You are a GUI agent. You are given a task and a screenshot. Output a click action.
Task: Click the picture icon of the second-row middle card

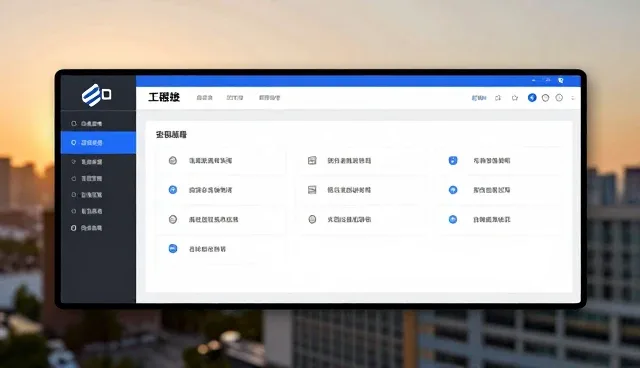point(312,190)
